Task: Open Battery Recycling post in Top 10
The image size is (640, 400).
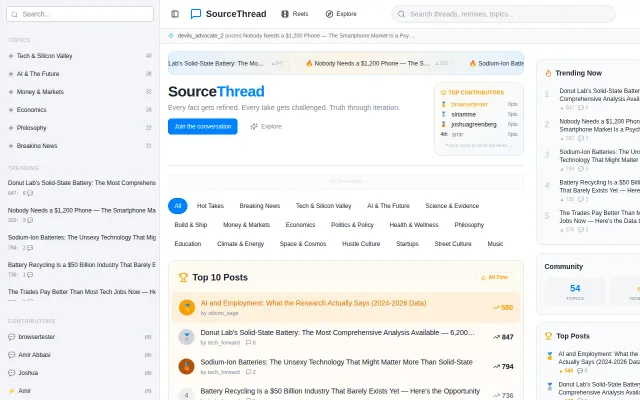Action: (x=346, y=393)
